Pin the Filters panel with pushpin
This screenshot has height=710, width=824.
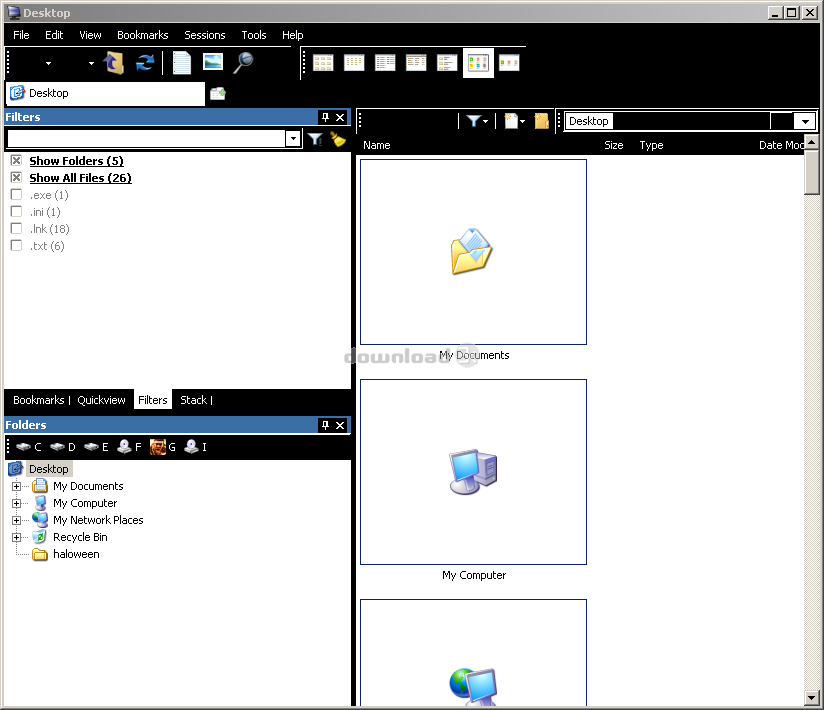(325, 117)
